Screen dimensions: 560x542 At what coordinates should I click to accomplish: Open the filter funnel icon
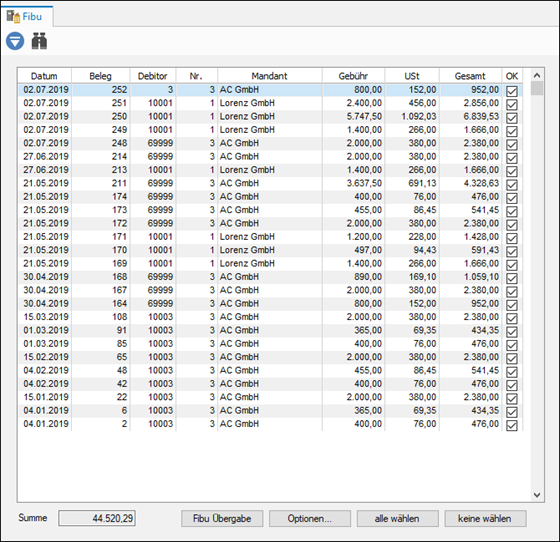(15, 41)
